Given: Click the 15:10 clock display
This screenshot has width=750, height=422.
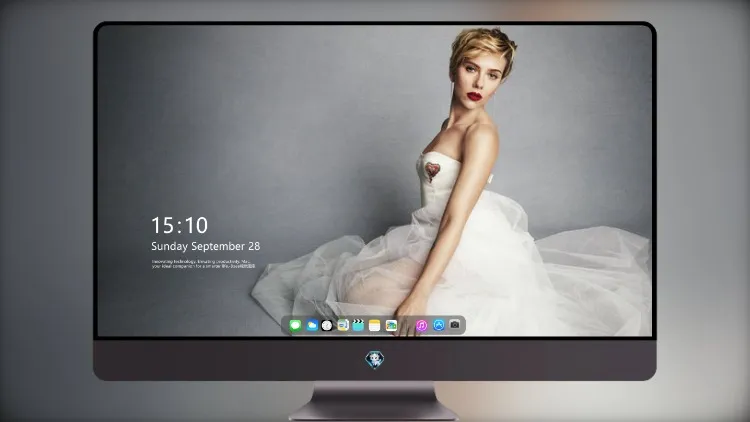Looking at the screenshot, I should click(x=179, y=225).
